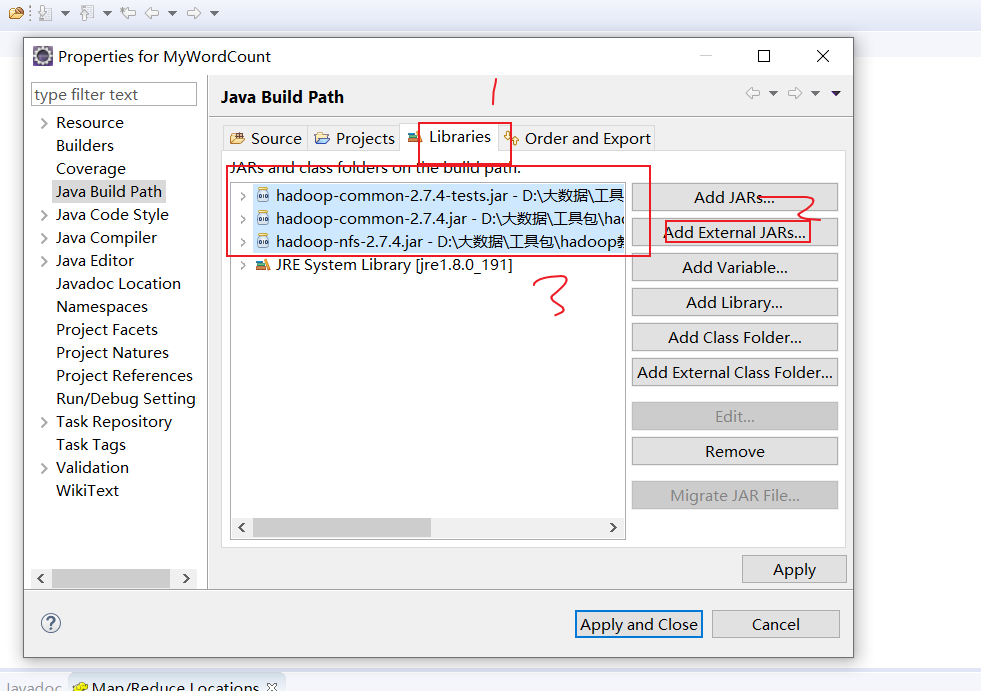Select Project References in the tree
Image resolution: width=981 pixels, height=691 pixels.
[125, 376]
